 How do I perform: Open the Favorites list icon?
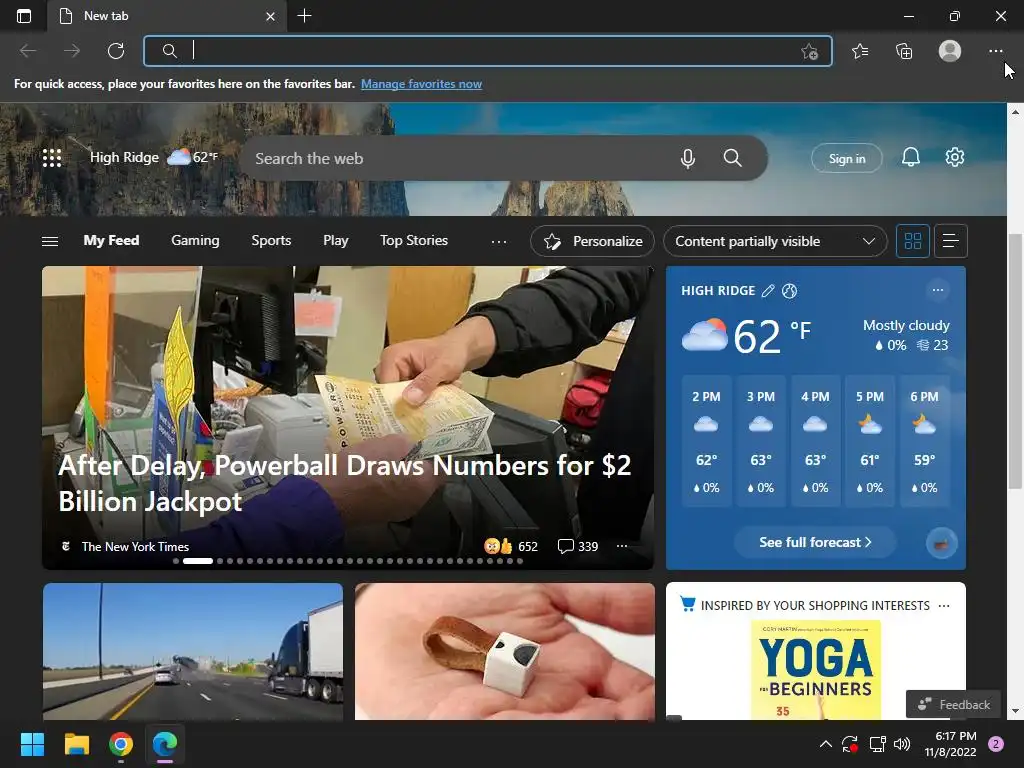pyautogui.click(x=860, y=51)
